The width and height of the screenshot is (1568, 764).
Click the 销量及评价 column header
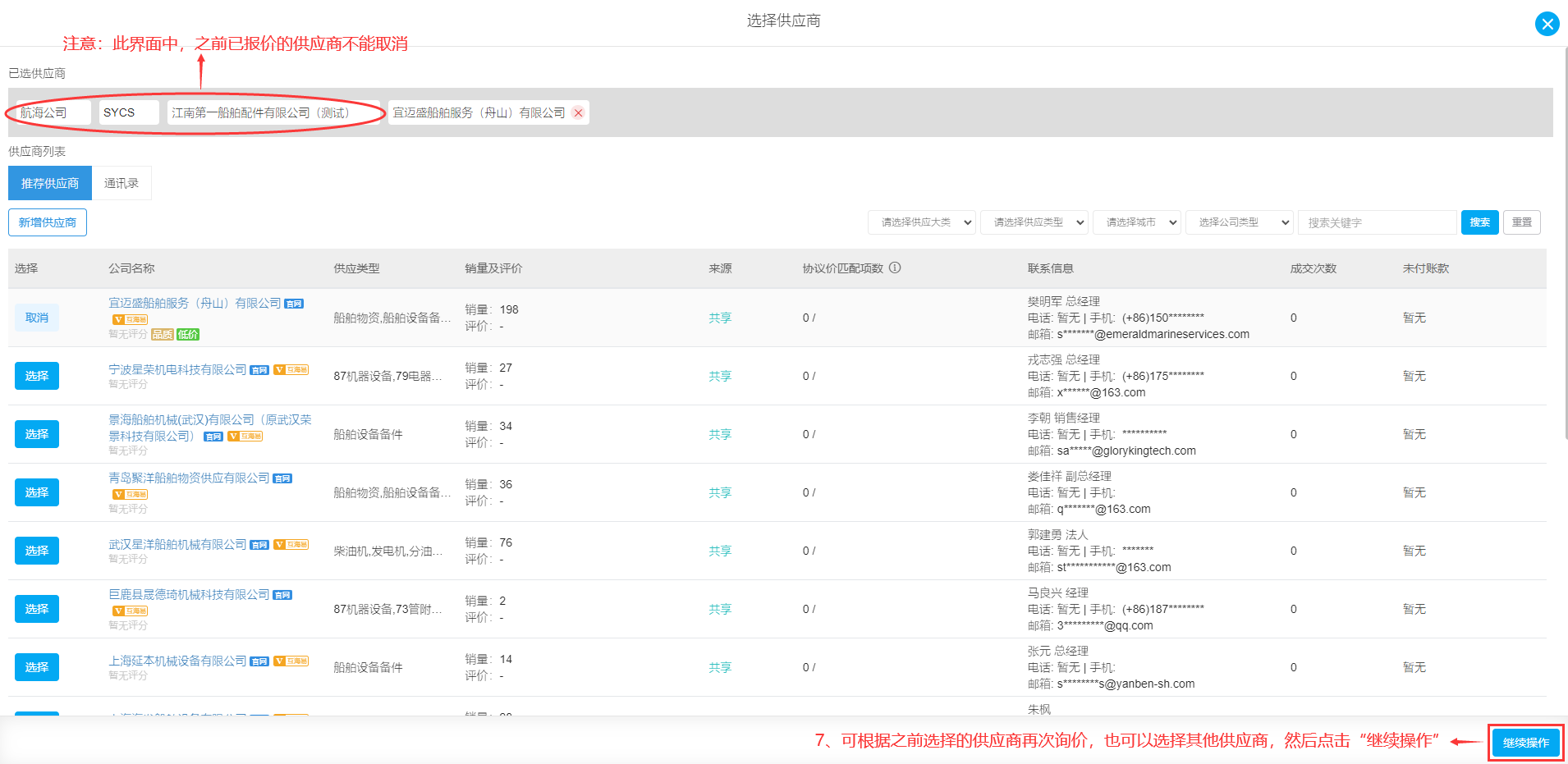click(x=493, y=268)
